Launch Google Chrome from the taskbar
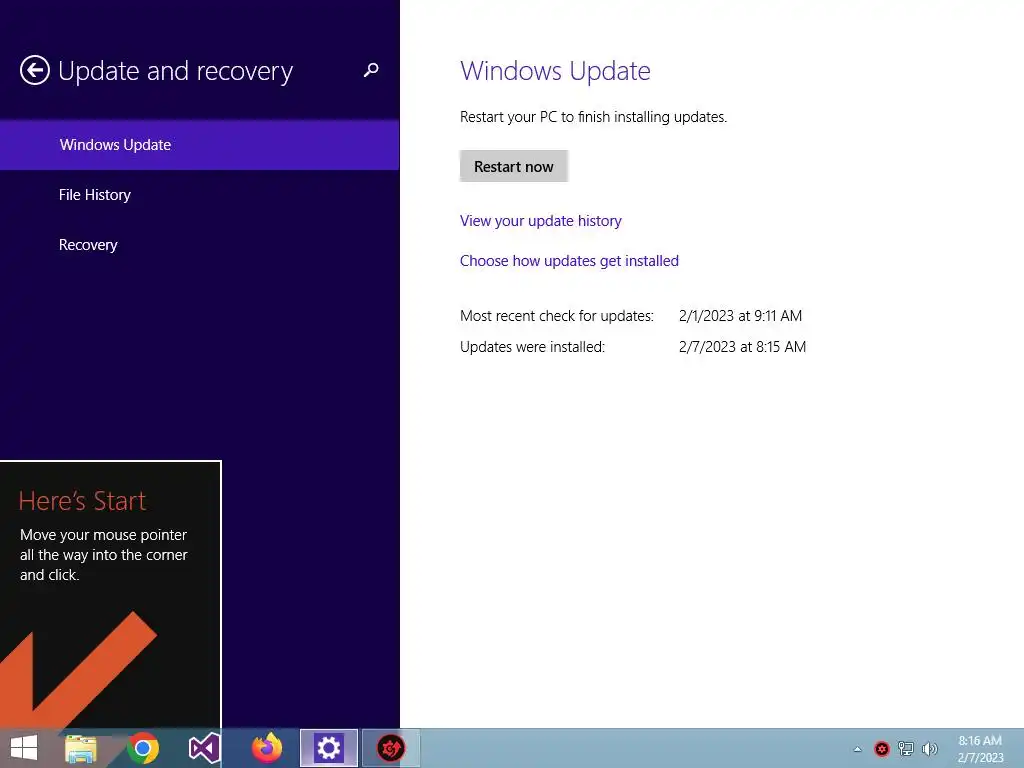This screenshot has width=1024, height=768. 143,748
